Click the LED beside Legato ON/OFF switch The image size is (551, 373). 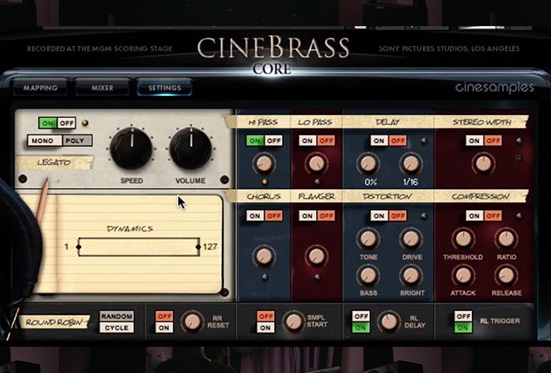(x=85, y=123)
